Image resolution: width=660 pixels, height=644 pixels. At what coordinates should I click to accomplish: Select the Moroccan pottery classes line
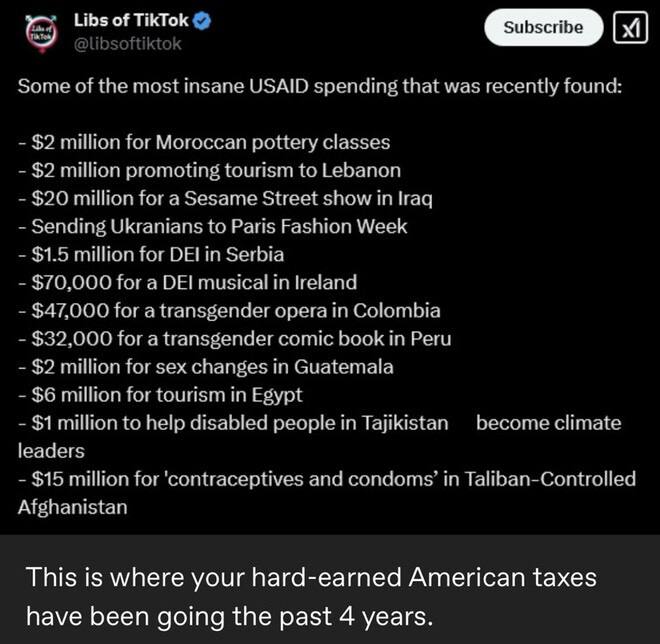tap(204, 142)
